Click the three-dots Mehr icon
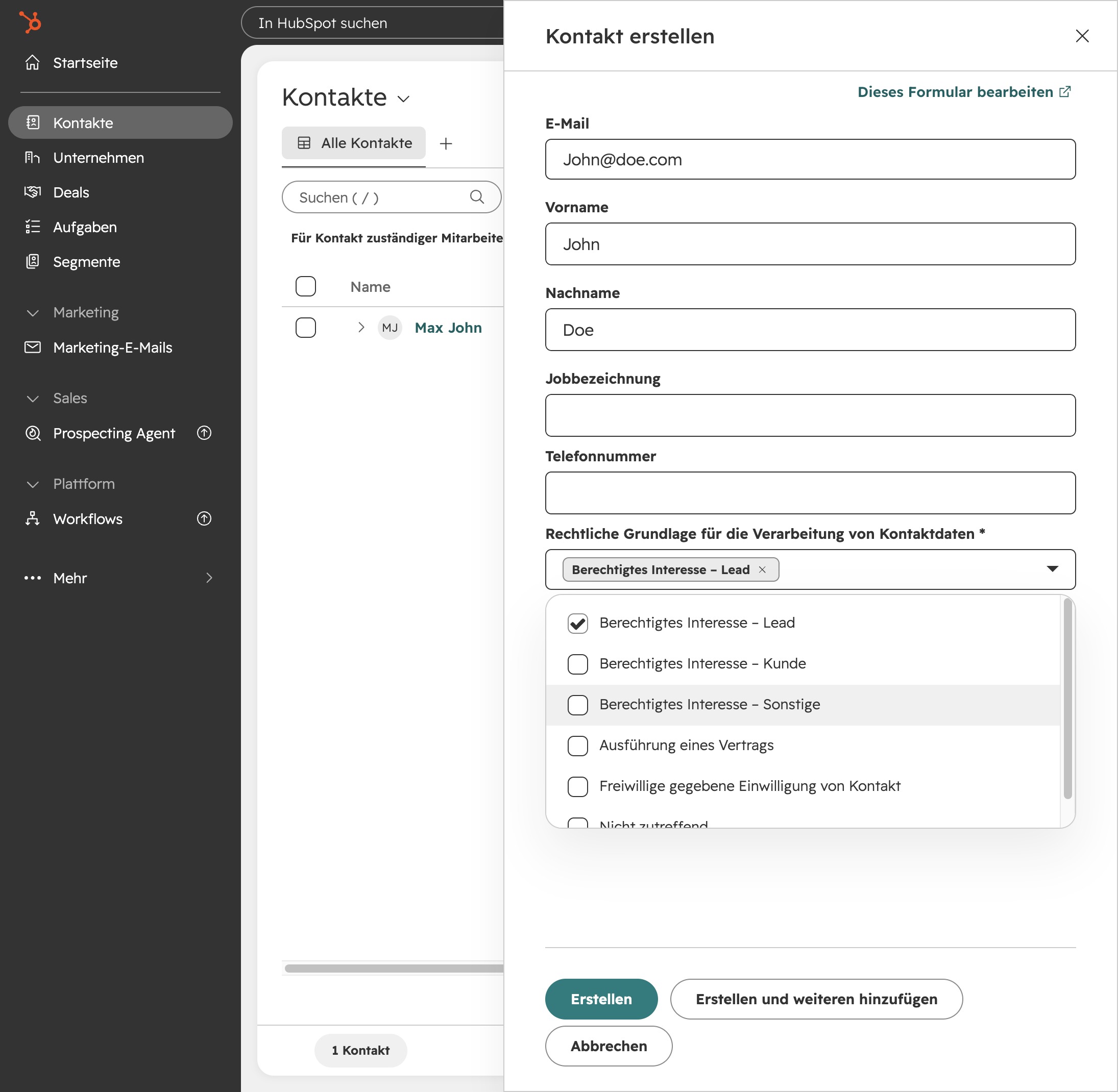 tap(33, 578)
